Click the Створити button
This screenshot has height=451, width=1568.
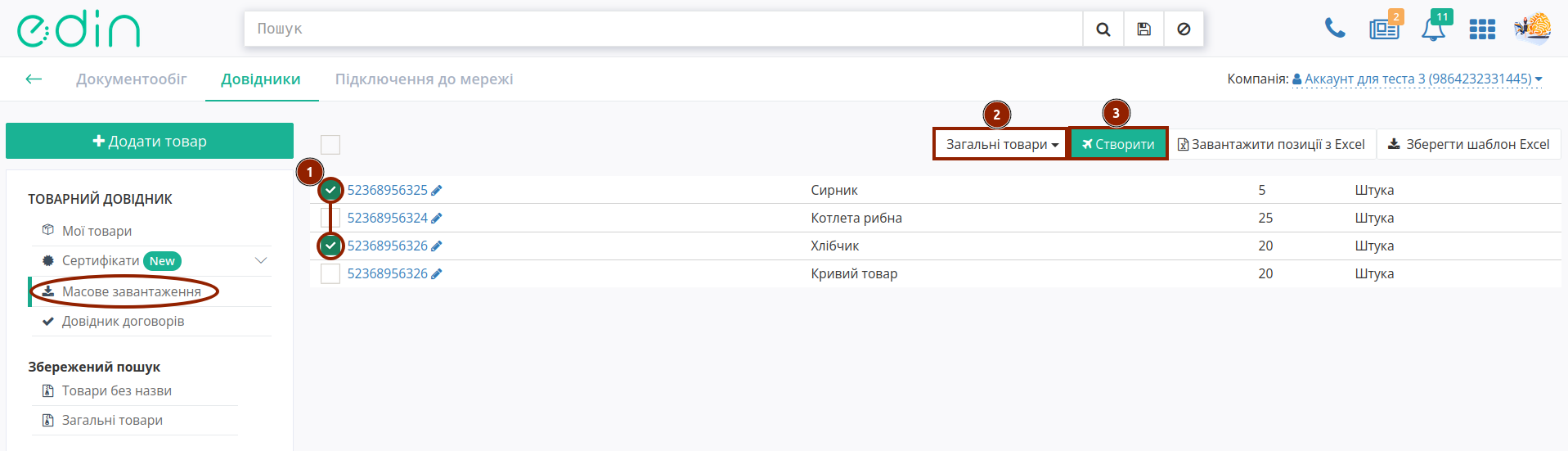1118,144
